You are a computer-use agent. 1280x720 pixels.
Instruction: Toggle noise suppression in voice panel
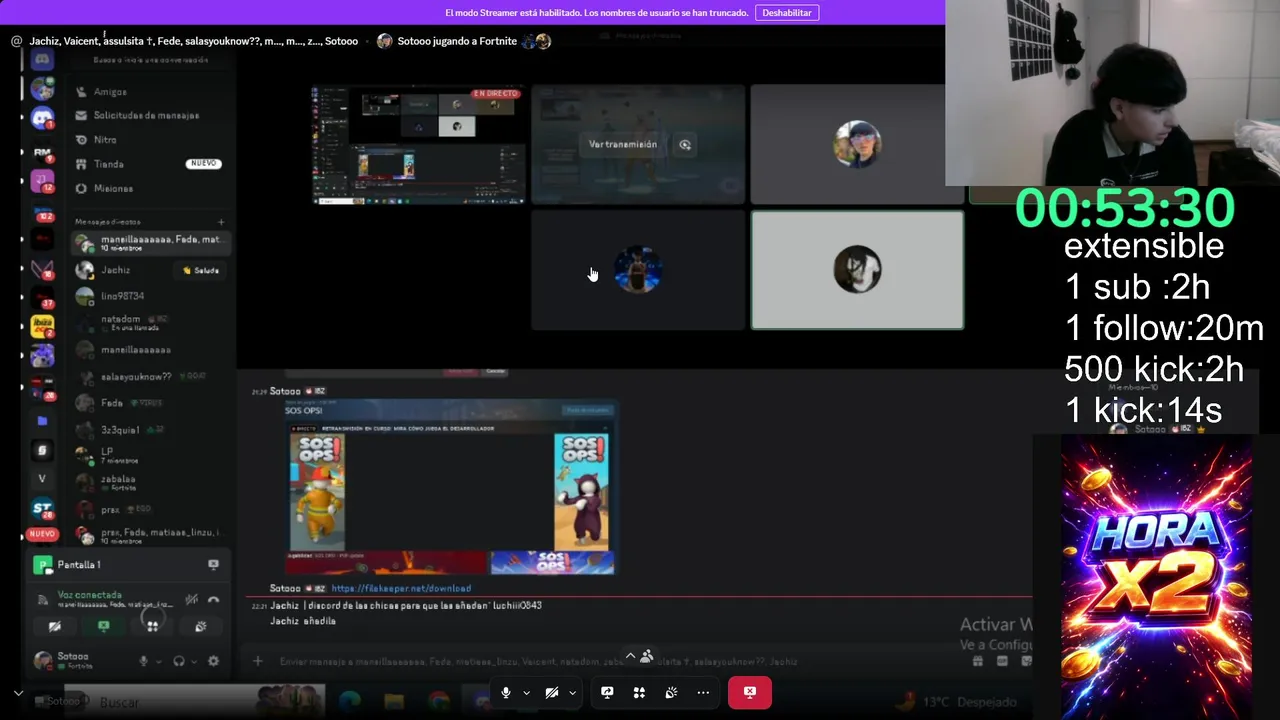tap(191, 599)
